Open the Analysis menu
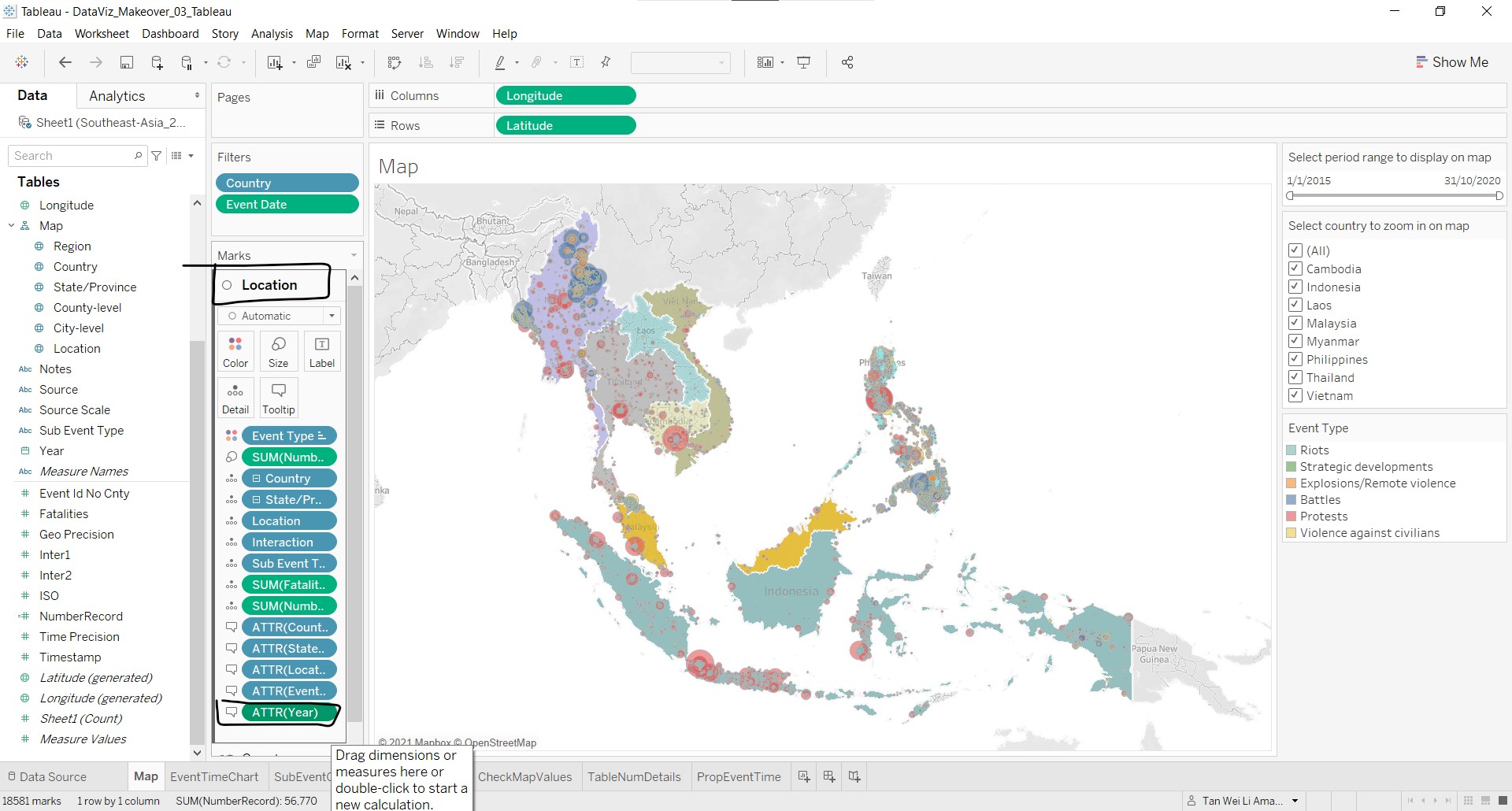1512x811 pixels. coord(272,33)
